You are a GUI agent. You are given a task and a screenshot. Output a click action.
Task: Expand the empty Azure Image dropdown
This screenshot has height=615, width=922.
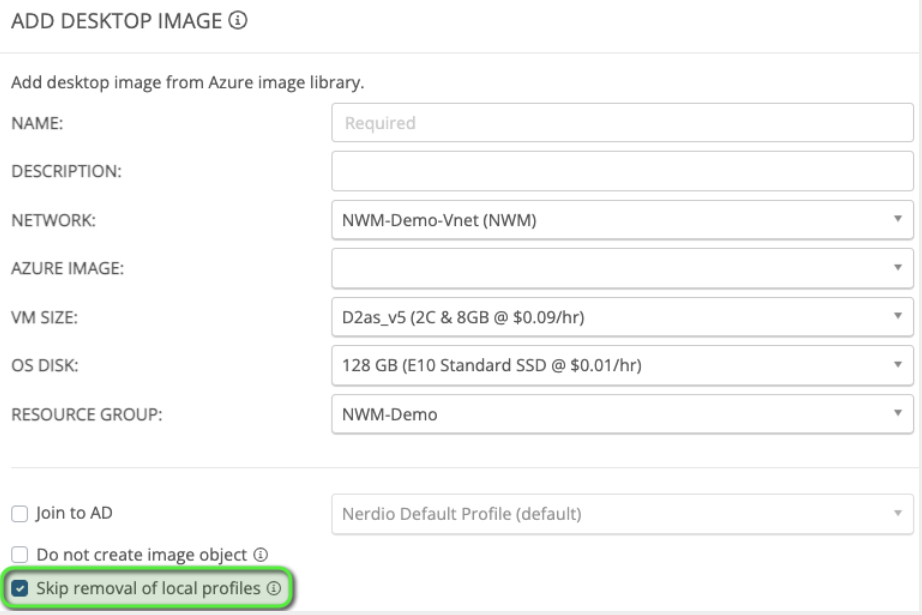tap(622, 268)
